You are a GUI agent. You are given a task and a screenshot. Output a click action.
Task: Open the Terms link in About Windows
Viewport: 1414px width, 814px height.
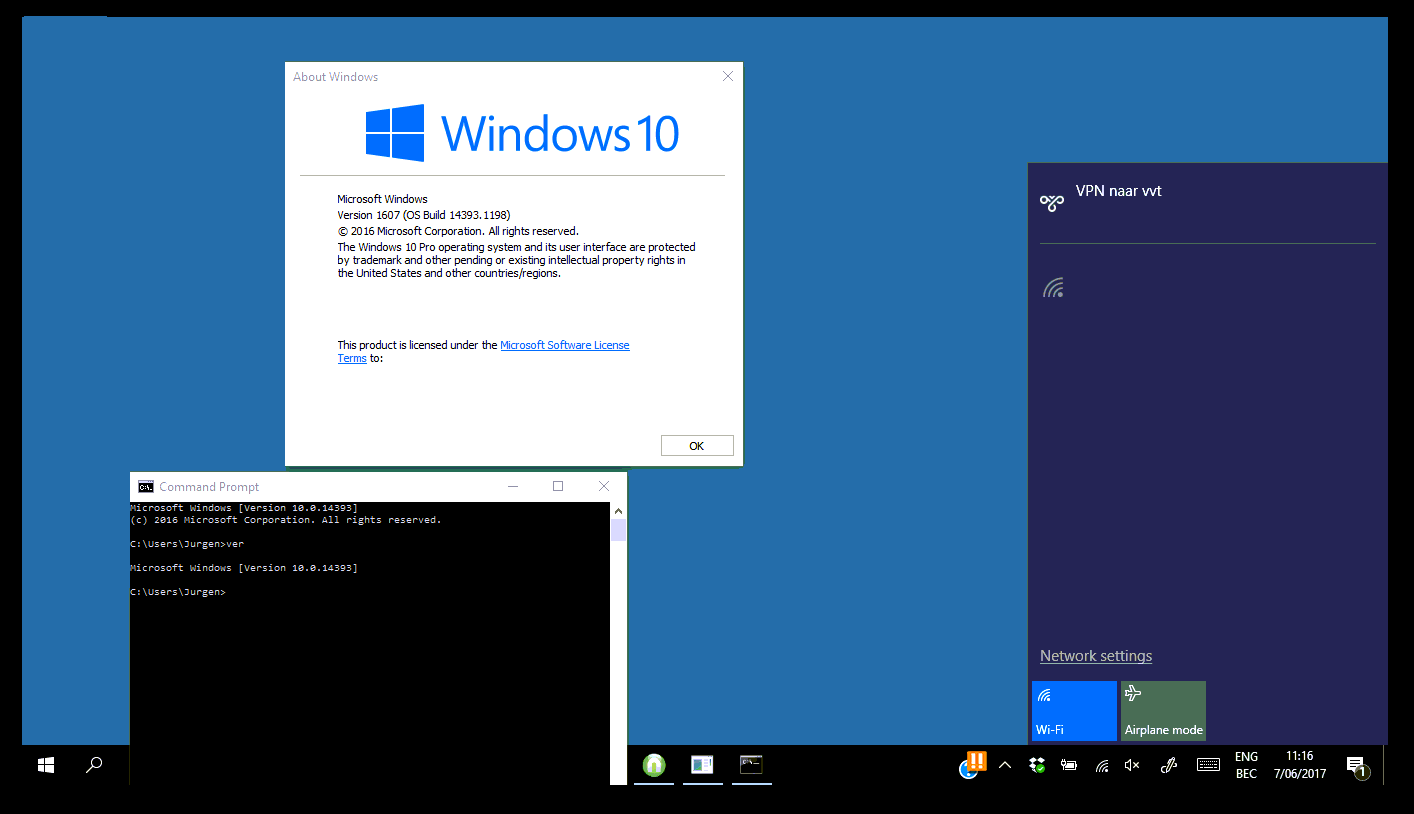(352, 358)
